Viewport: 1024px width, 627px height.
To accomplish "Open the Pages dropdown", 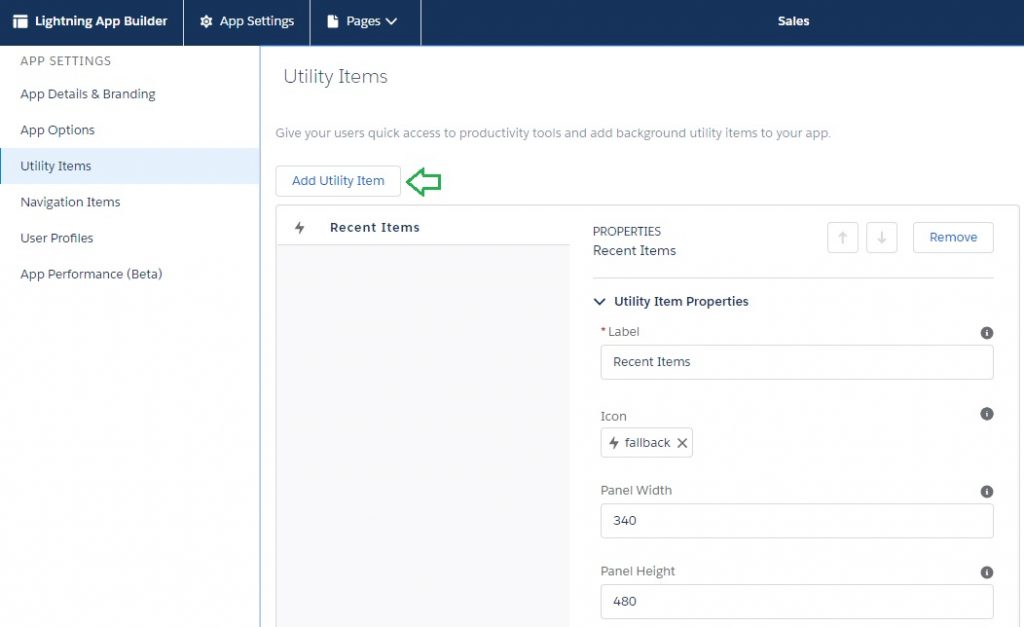I will tap(364, 20).
